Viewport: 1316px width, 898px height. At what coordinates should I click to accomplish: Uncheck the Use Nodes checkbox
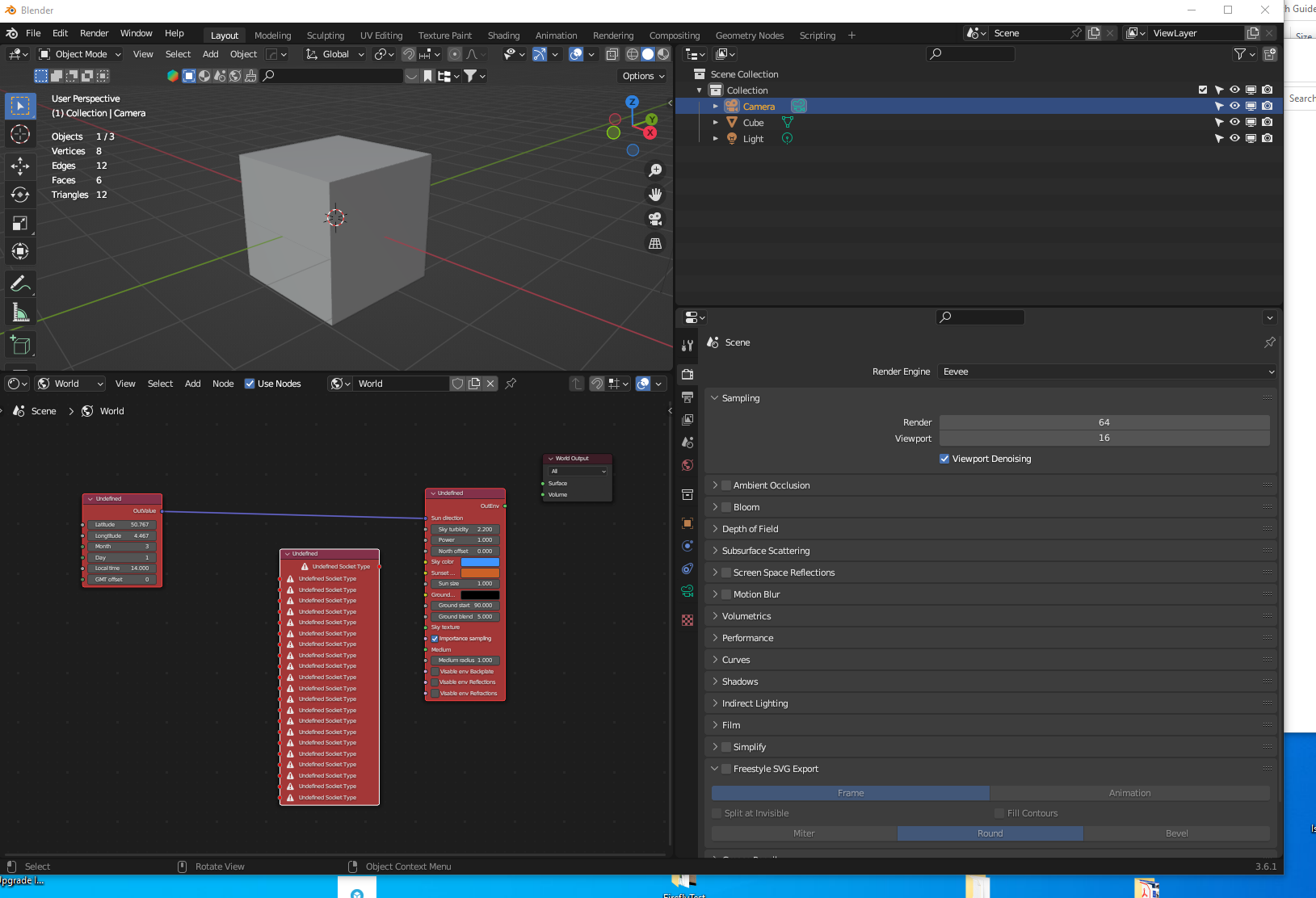click(250, 384)
